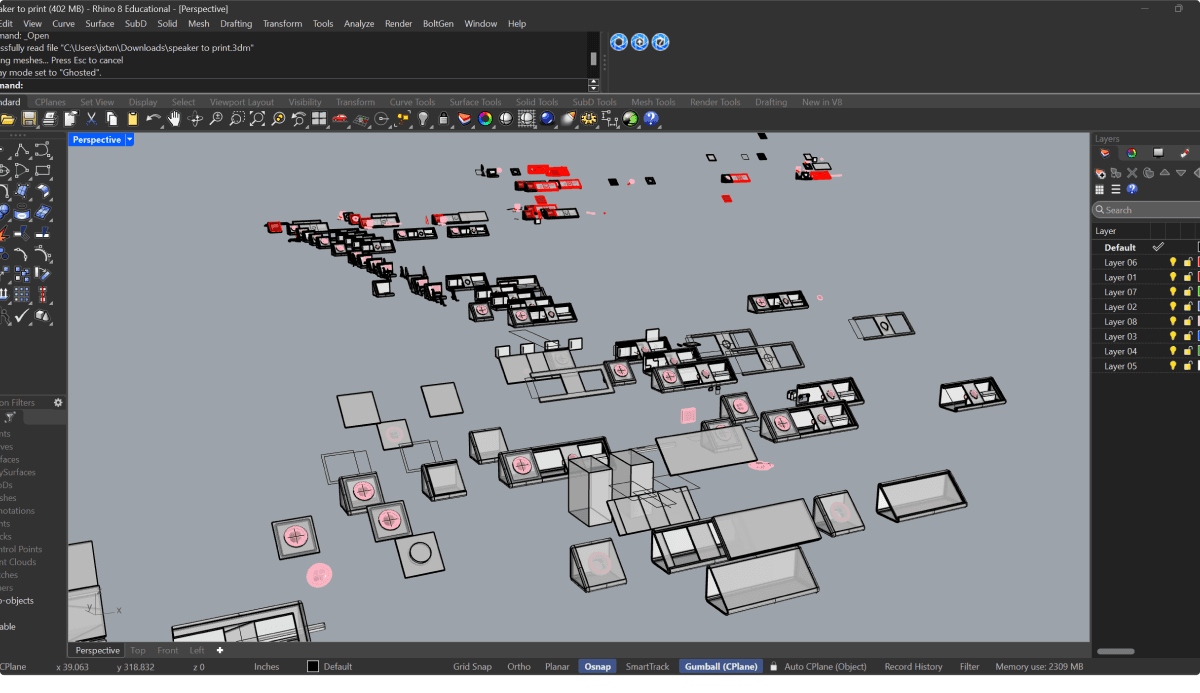Switch to the Curve Tools toolbar tab
This screenshot has height=693, width=1200.
tap(412, 102)
